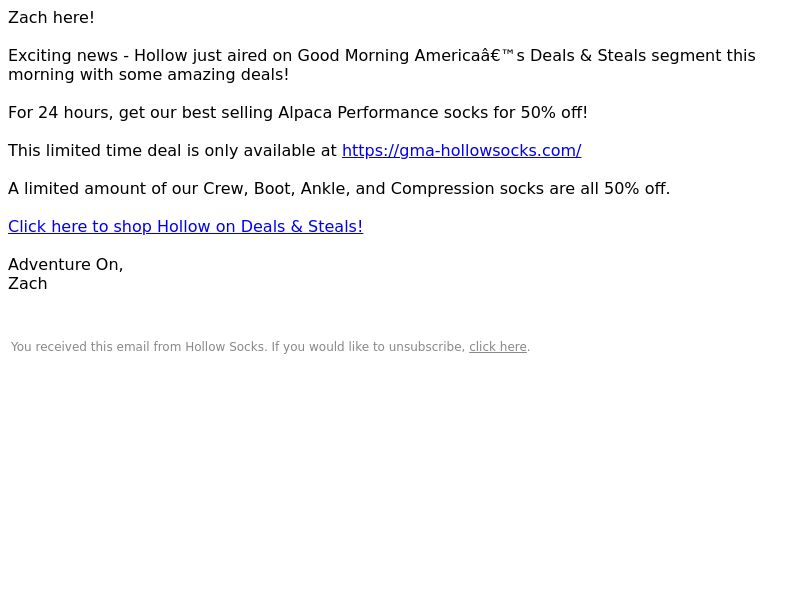Click the 'Steals segment this' text in first paragraph

tap(677, 55)
